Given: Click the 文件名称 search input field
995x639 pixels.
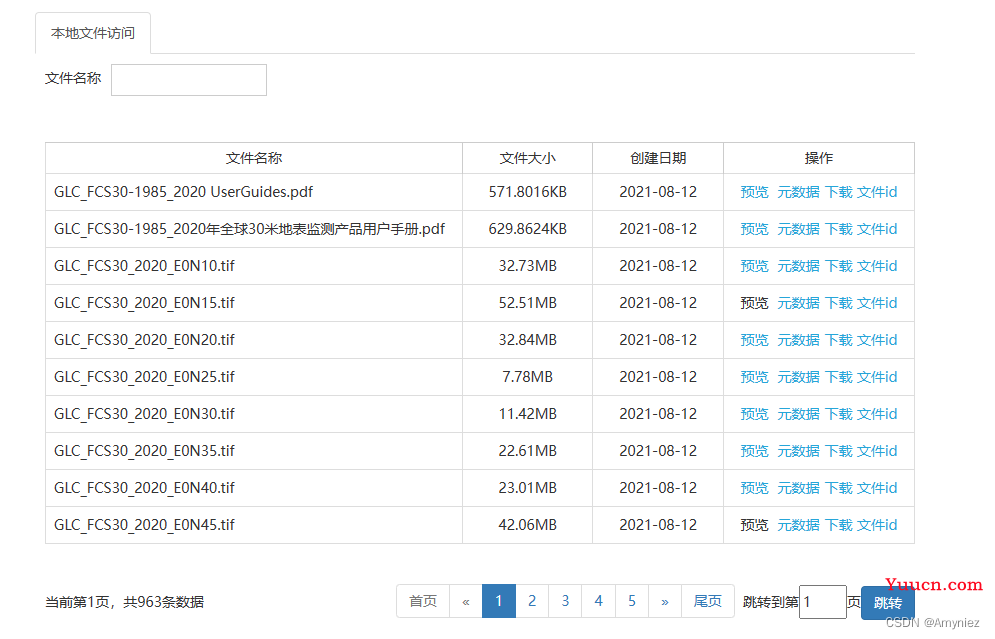Looking at the screenshot, I should tap(188, 80).
